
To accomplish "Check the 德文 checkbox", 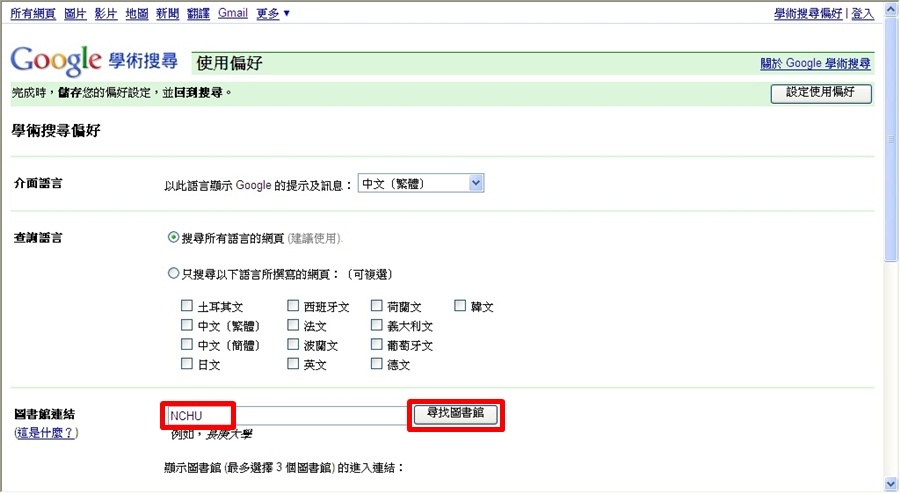I will tap(377, 363).
